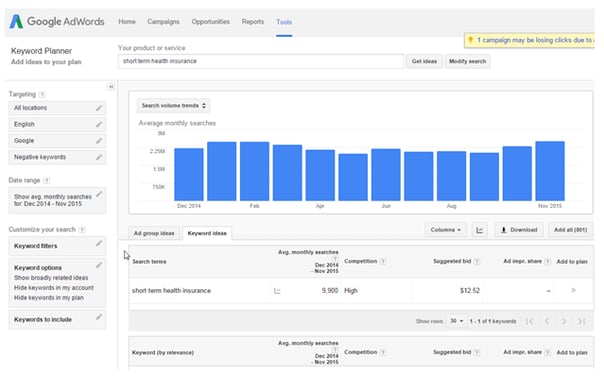The width and height of the screenshot is (604, 376).
Task: Click Hide keywords in my account option
Action: tap(54, 288)
